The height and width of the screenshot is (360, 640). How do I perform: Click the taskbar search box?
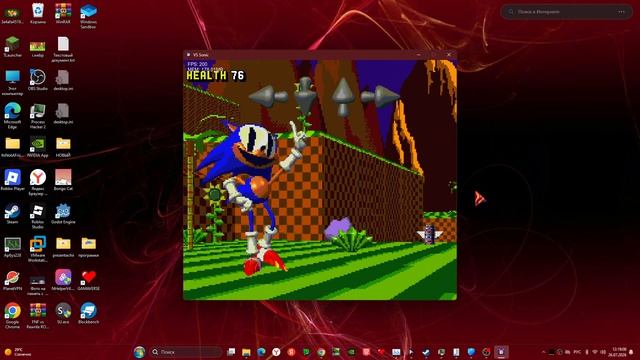[x=186, y=352]
